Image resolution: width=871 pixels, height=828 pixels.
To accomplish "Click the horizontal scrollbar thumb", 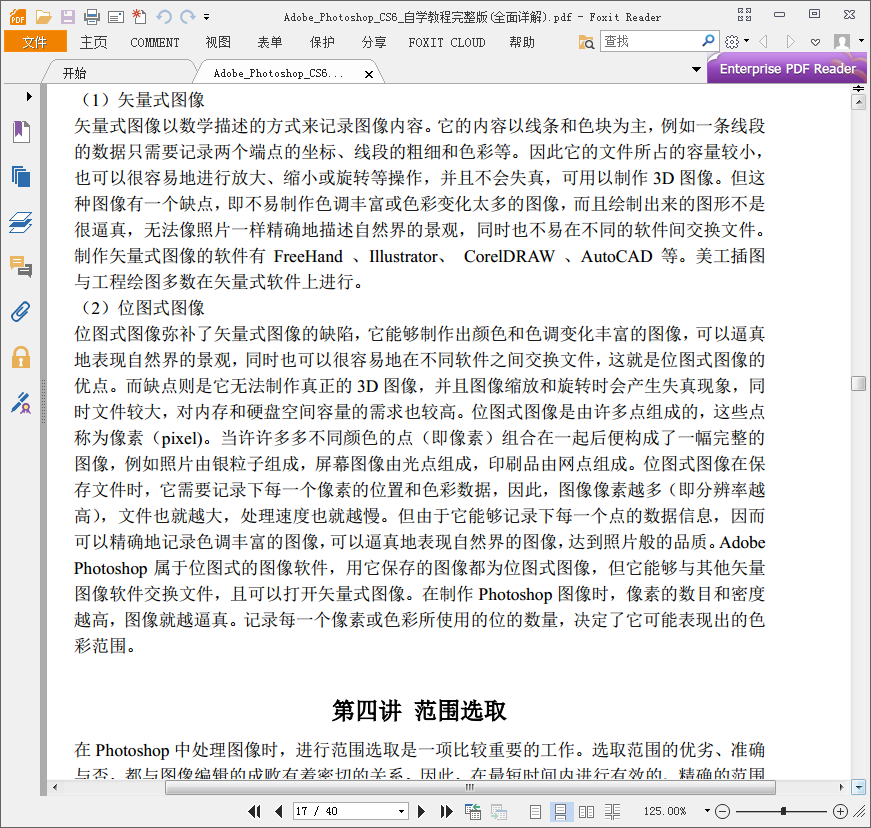I will click(x=470, y=787).
